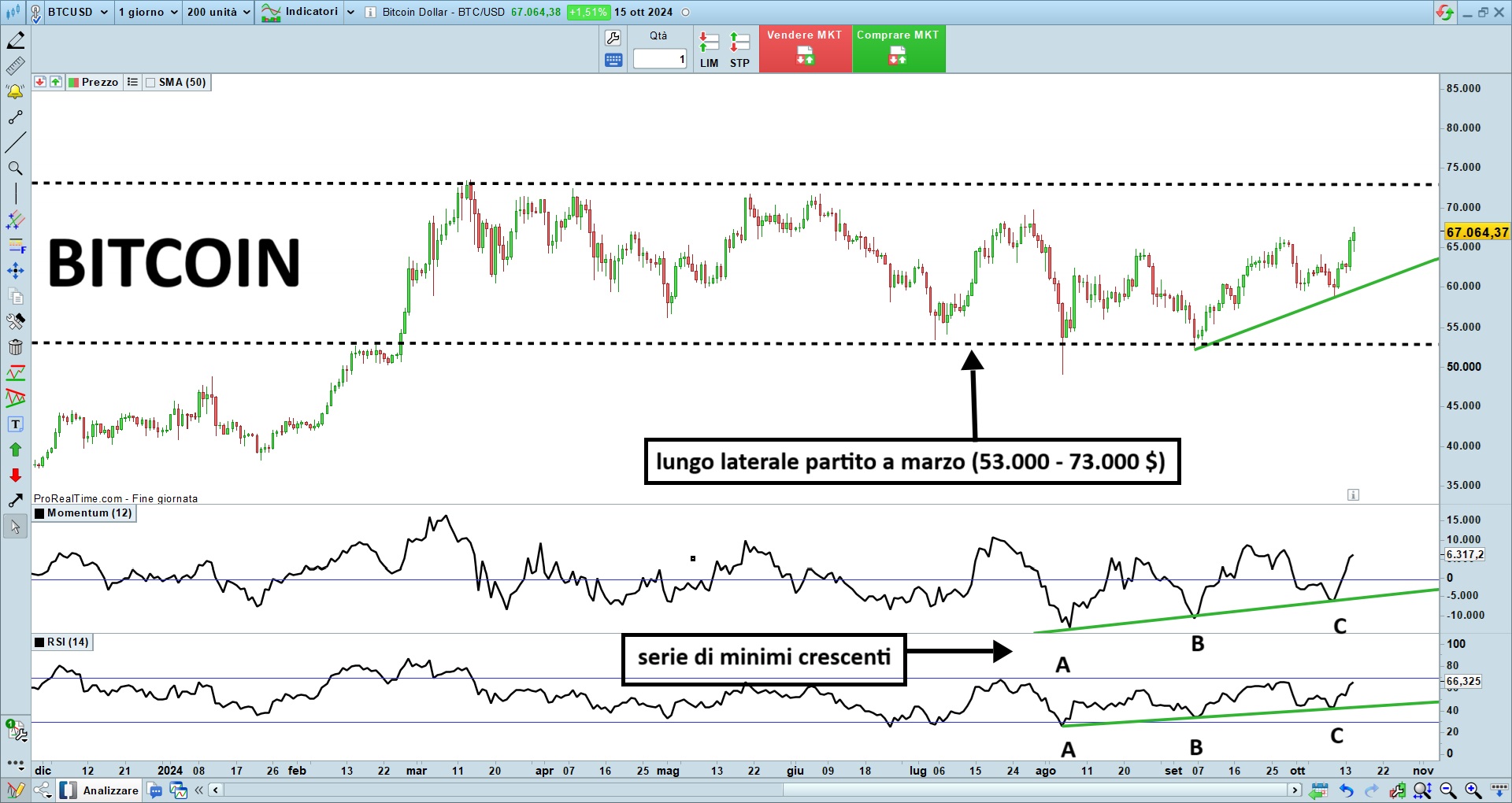Viewport: 1512px width, 803px height.
Task: Select the pencil drawing tool
Action: pos(15,40)
